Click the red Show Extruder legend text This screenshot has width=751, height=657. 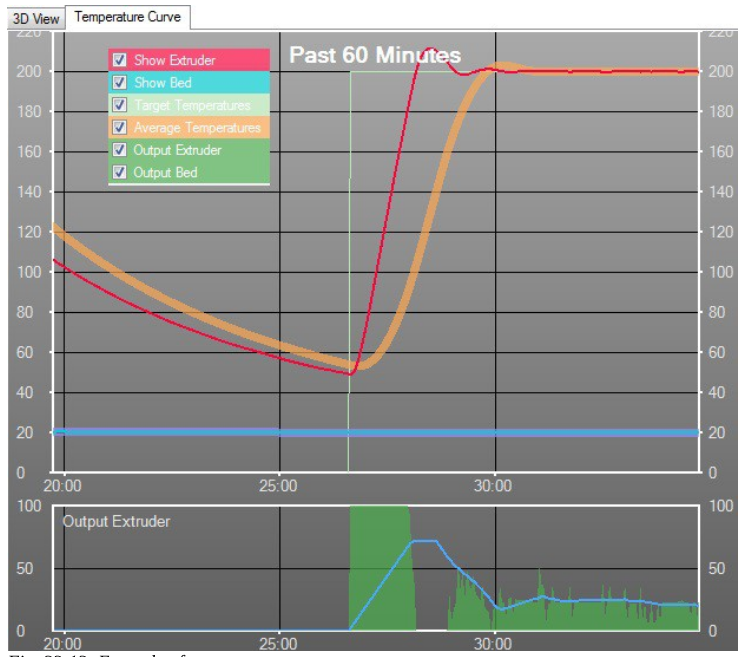pyautogui.click(x=174, y=60)
